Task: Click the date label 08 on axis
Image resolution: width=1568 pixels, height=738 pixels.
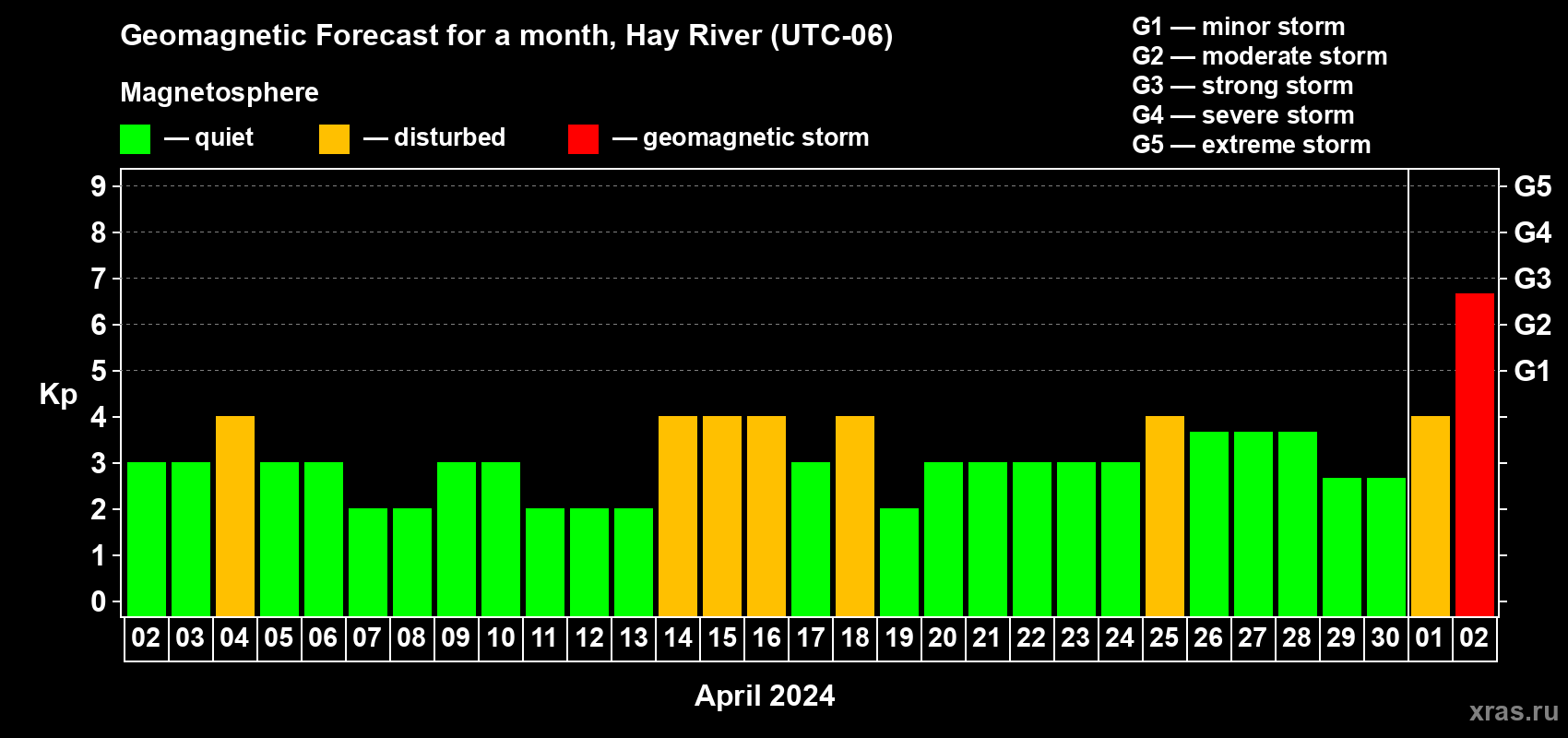Action: click(411, 638)
